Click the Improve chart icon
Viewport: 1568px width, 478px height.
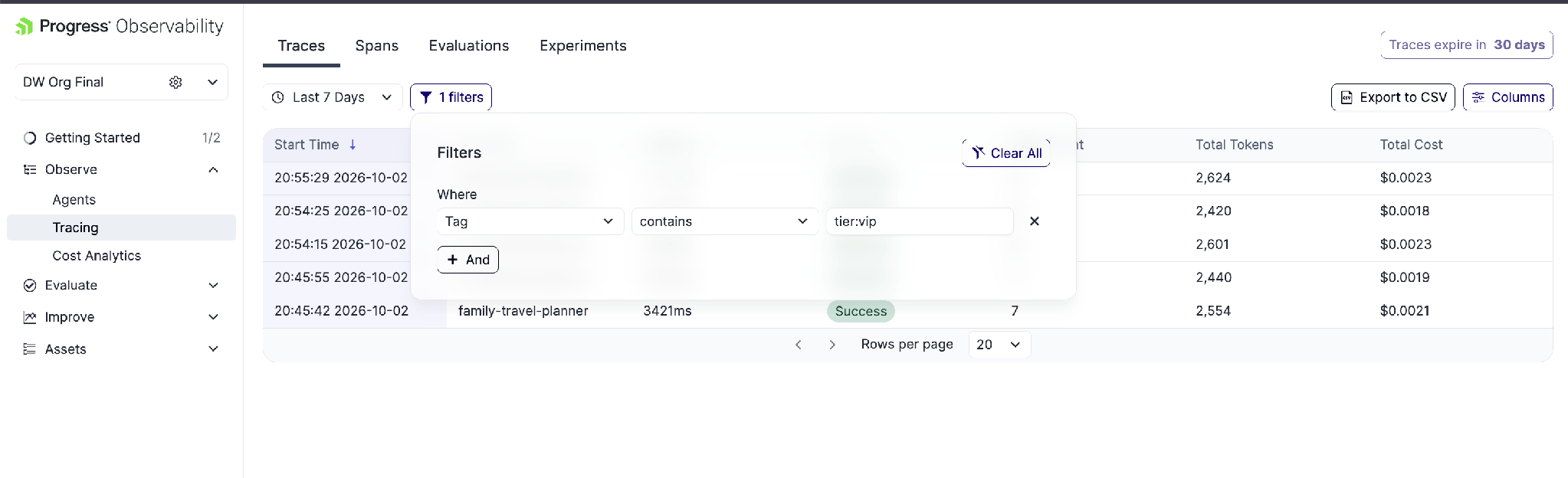pos(30,317)
